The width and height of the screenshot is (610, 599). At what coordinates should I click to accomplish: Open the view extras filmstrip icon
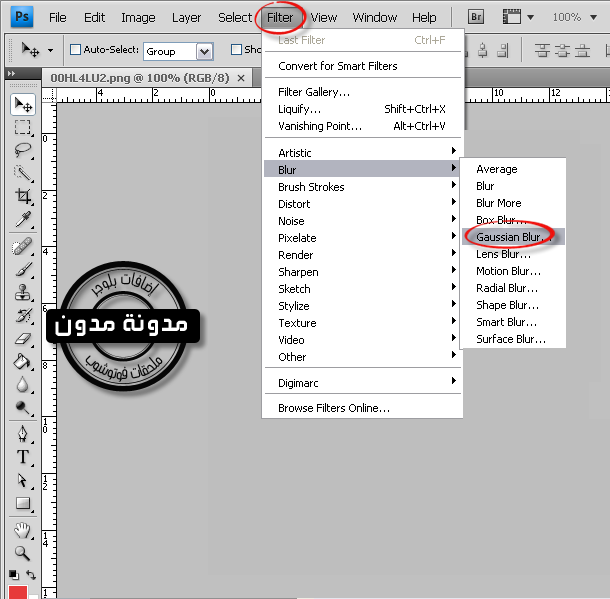[x=512, y=17]
